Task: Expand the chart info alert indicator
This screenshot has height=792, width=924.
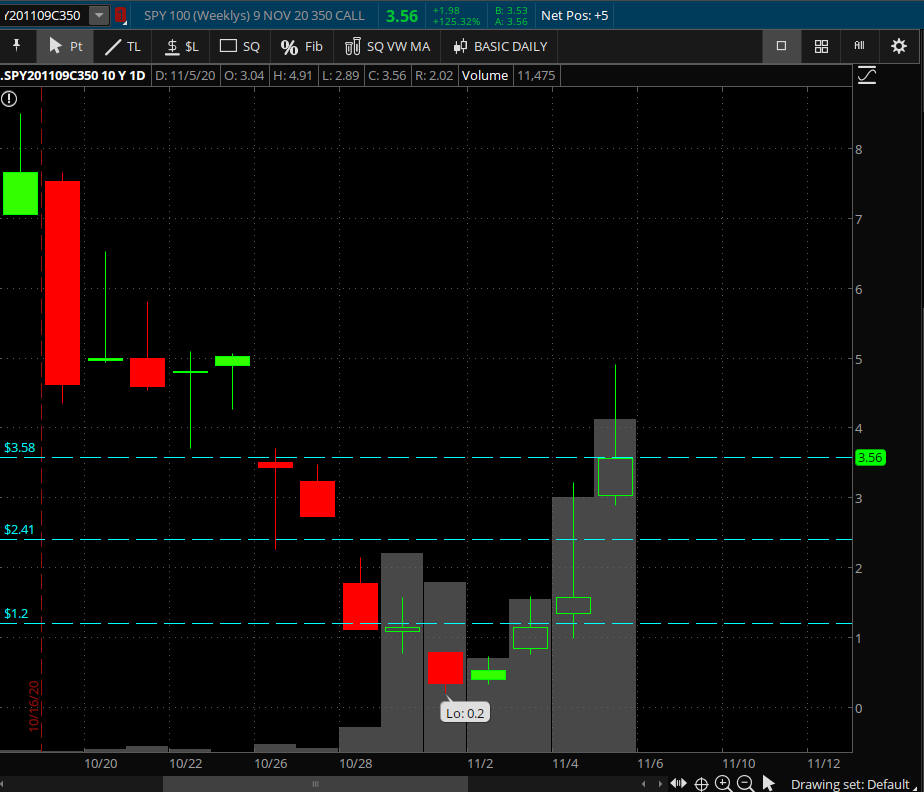Action: [9, 98]
